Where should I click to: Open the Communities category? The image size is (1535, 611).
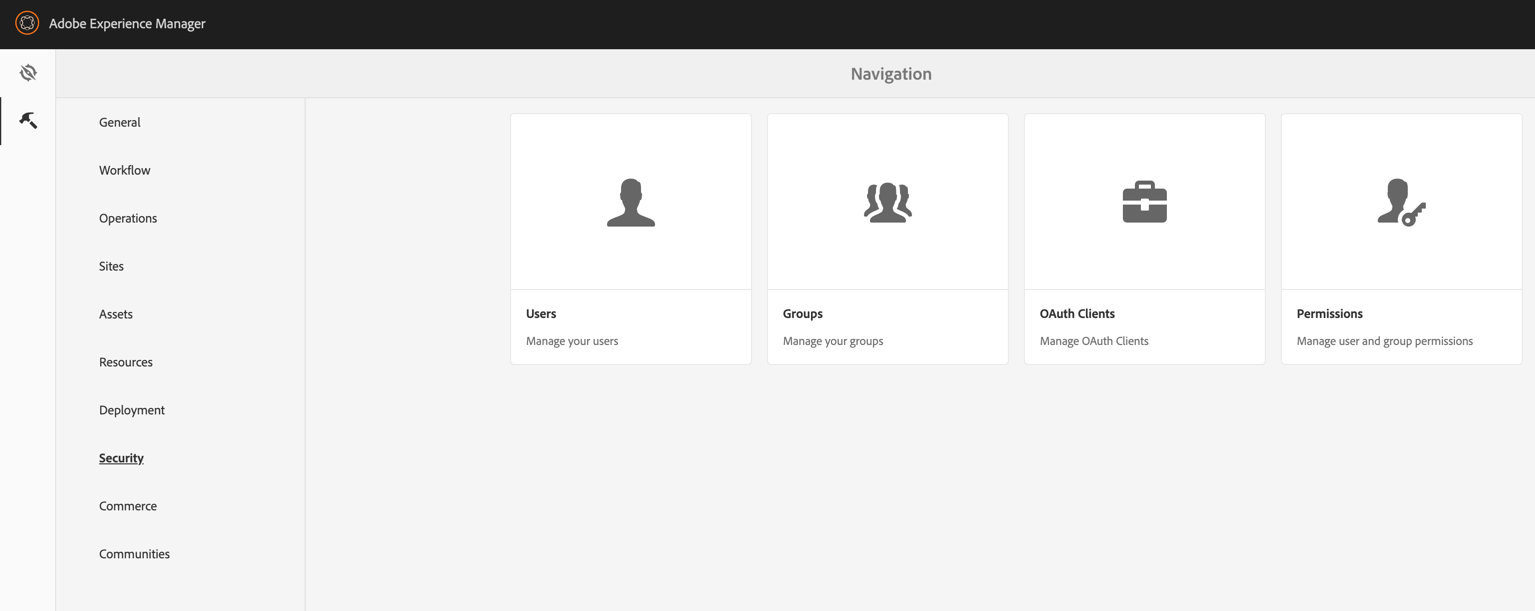[134, 554]
